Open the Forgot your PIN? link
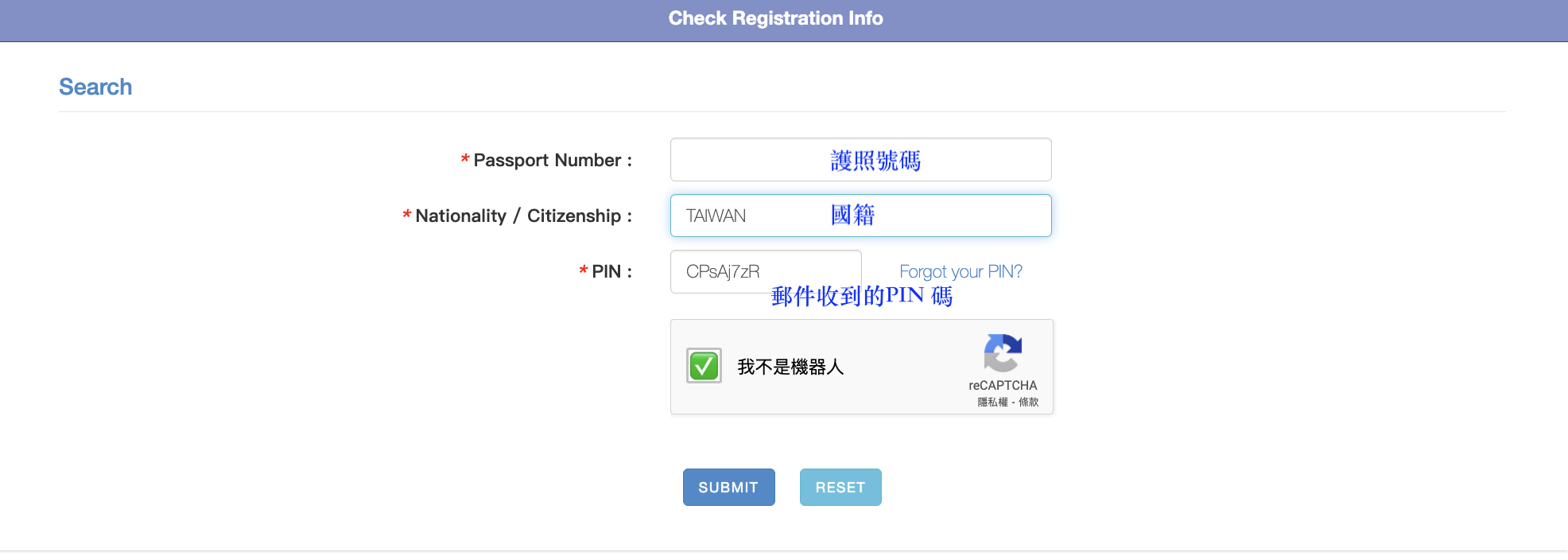 tap(961, 271)
